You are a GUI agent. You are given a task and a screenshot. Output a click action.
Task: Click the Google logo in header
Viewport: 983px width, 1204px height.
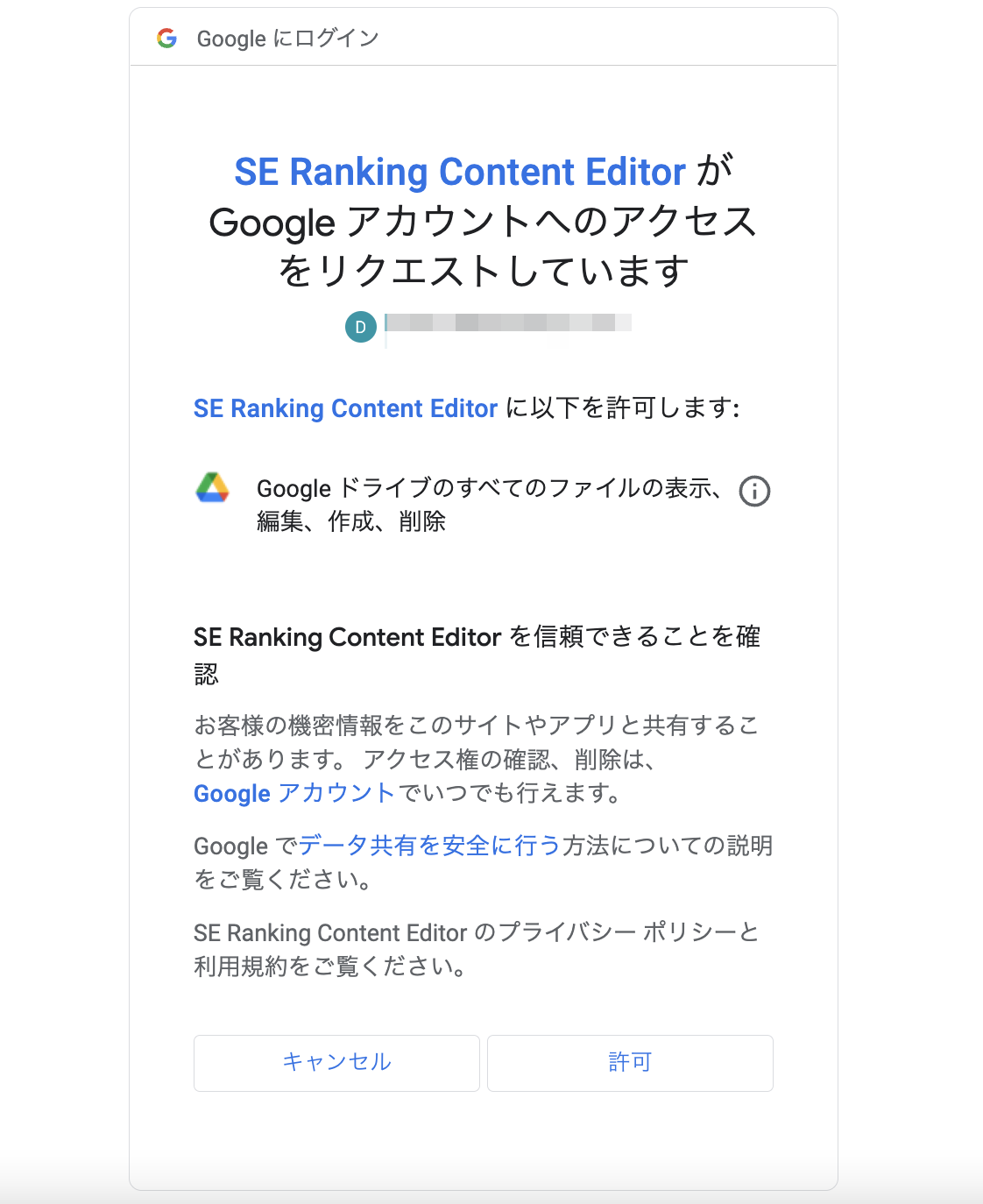pyautogui.click(x=166, y=38)
